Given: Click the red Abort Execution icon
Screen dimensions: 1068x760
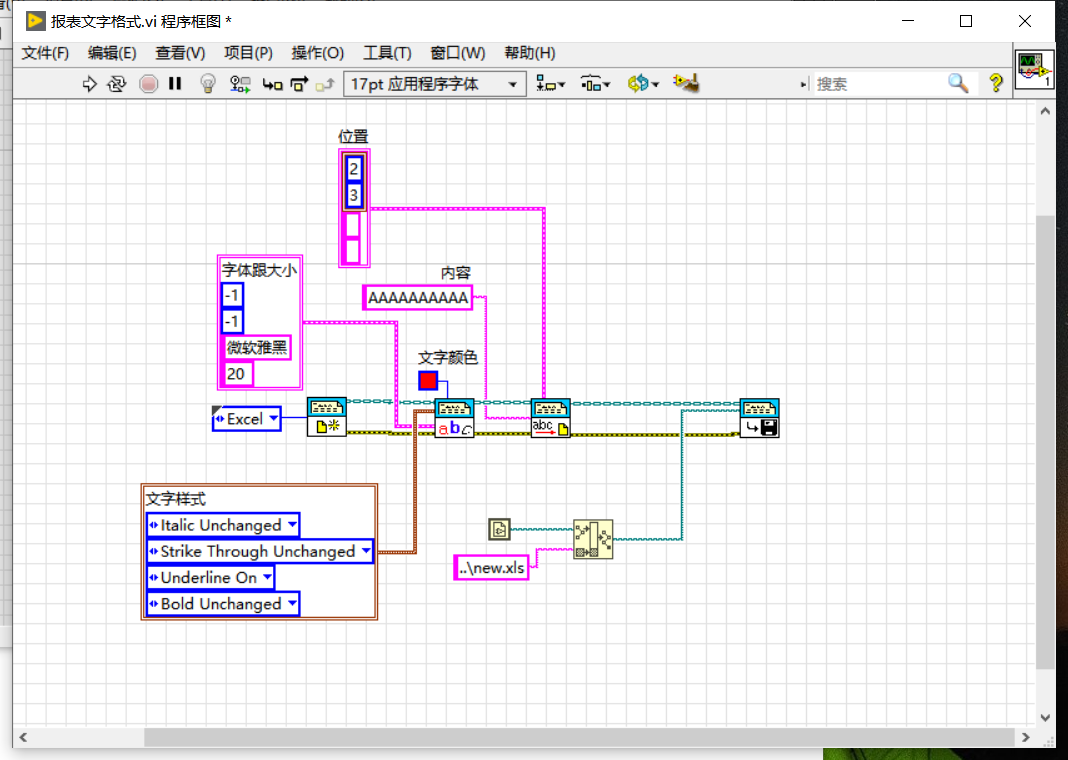Looking at the screenshot, I should click(148, 84).
